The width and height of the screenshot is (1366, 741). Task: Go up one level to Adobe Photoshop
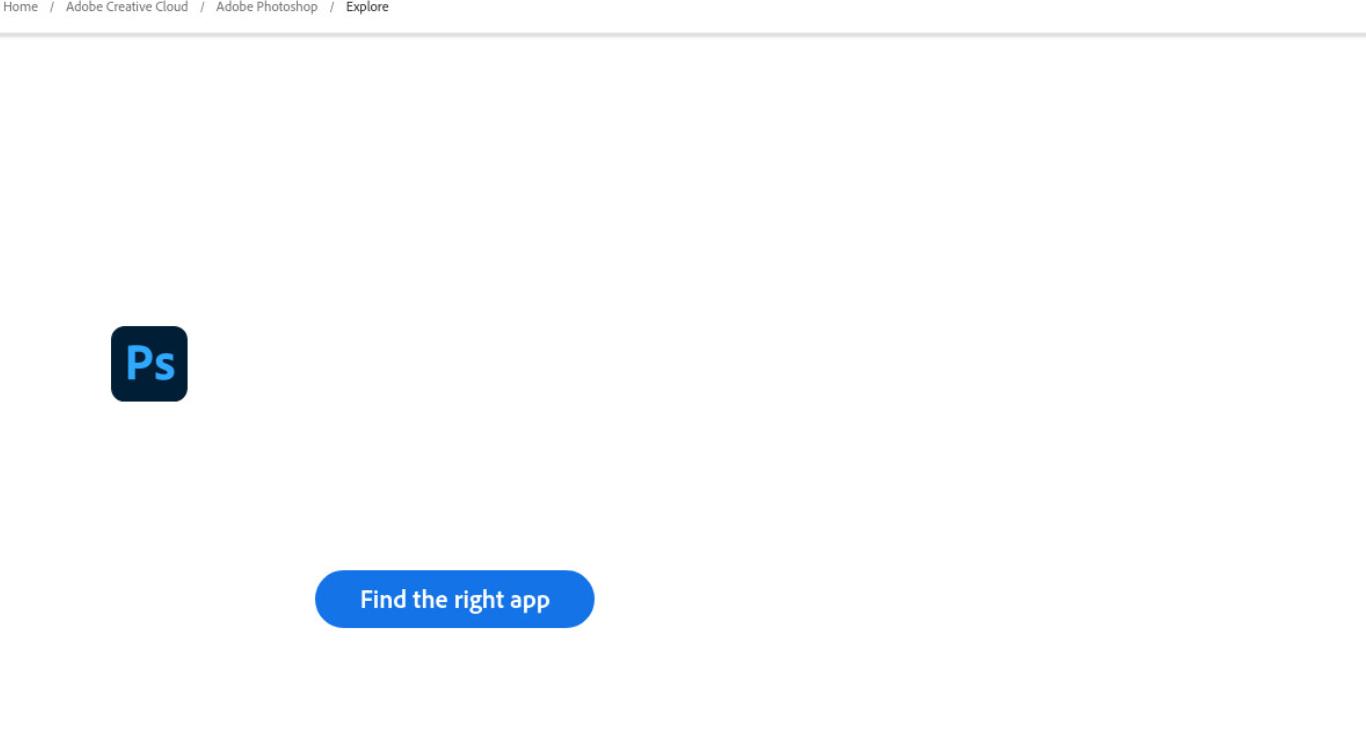tap(267, 7)
